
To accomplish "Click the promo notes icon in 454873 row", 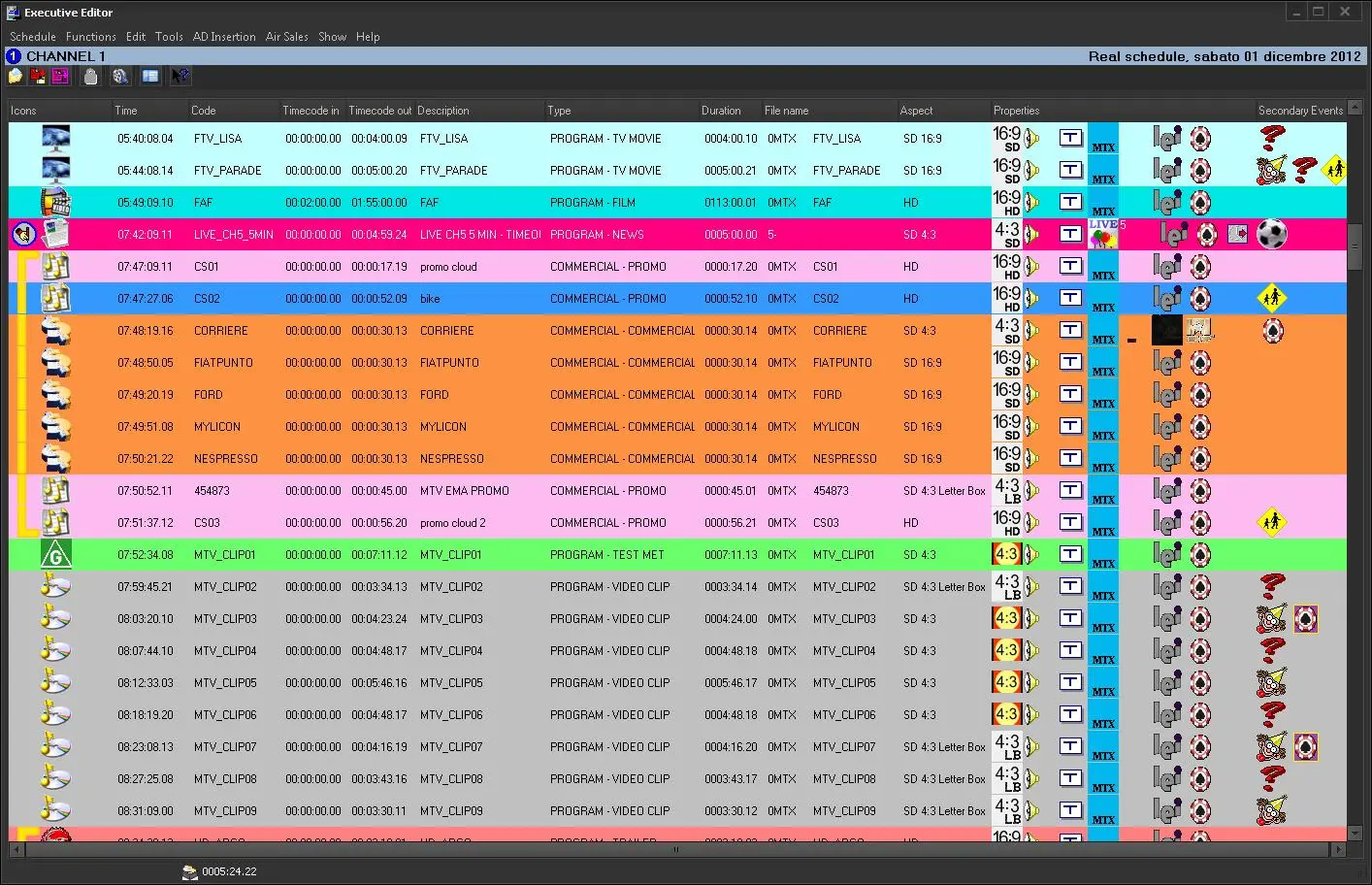I will (x=55, y=490).
